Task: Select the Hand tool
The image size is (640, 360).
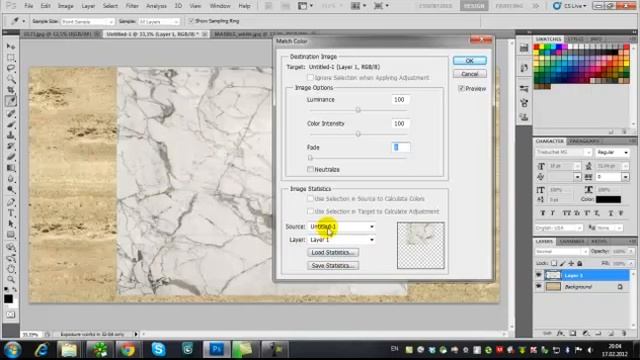Action: click(x=11, y=269)
